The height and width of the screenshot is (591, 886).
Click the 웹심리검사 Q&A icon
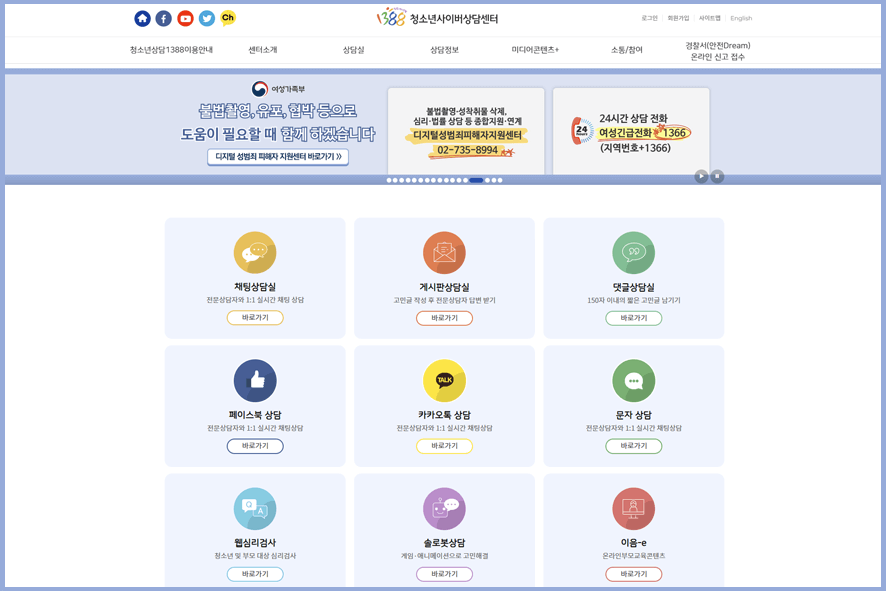[255, 509]
